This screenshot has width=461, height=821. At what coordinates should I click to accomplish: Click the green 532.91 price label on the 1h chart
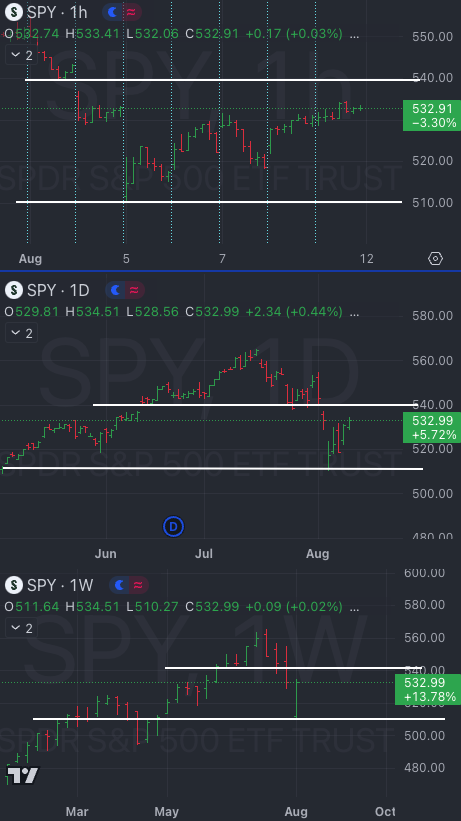point(432,115)
